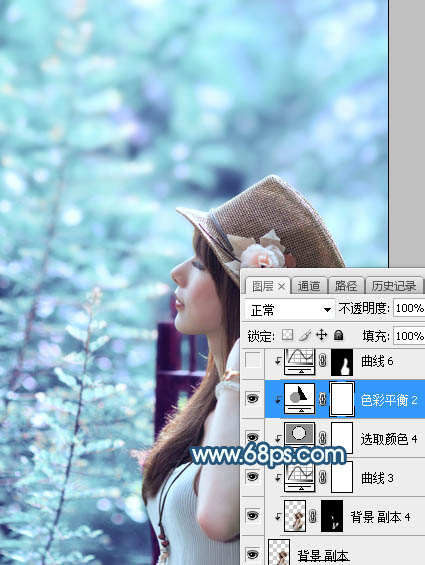The height and width of the screenshot is (565, 425).
Task: Enable lock all padlock icon
Action: [x=338, y=335]
